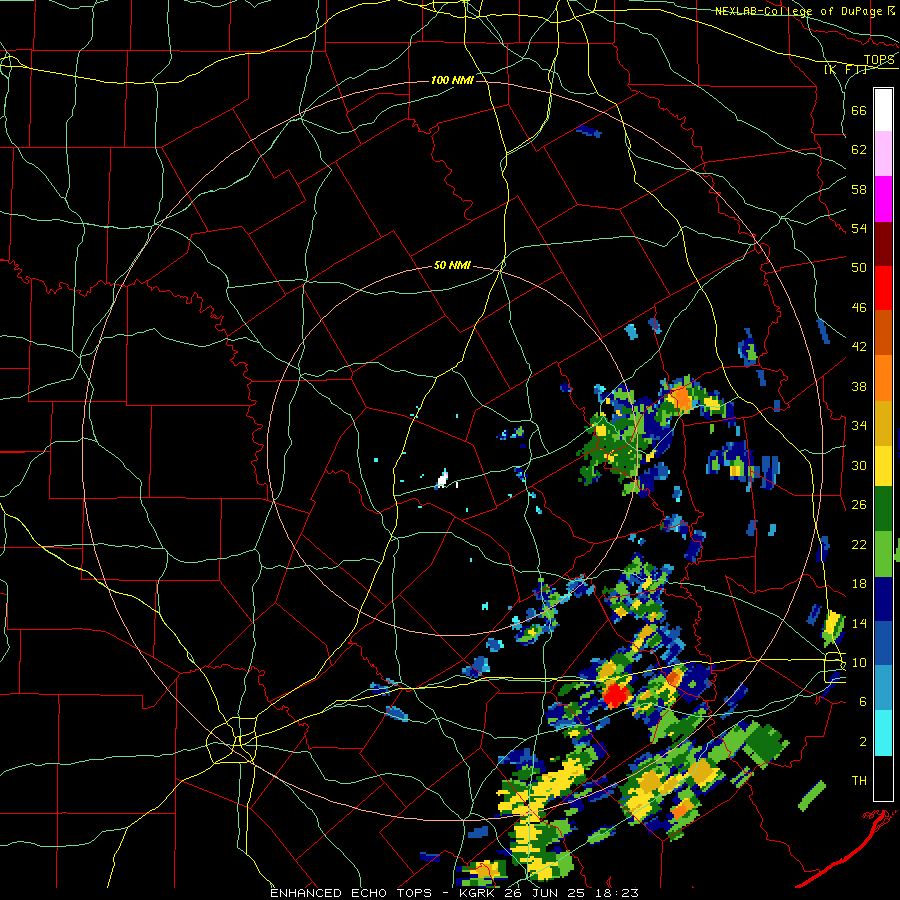Screen dimensions: 900x900
Task: Click the white swatch in the legend
Action: (x=883, y=110)
